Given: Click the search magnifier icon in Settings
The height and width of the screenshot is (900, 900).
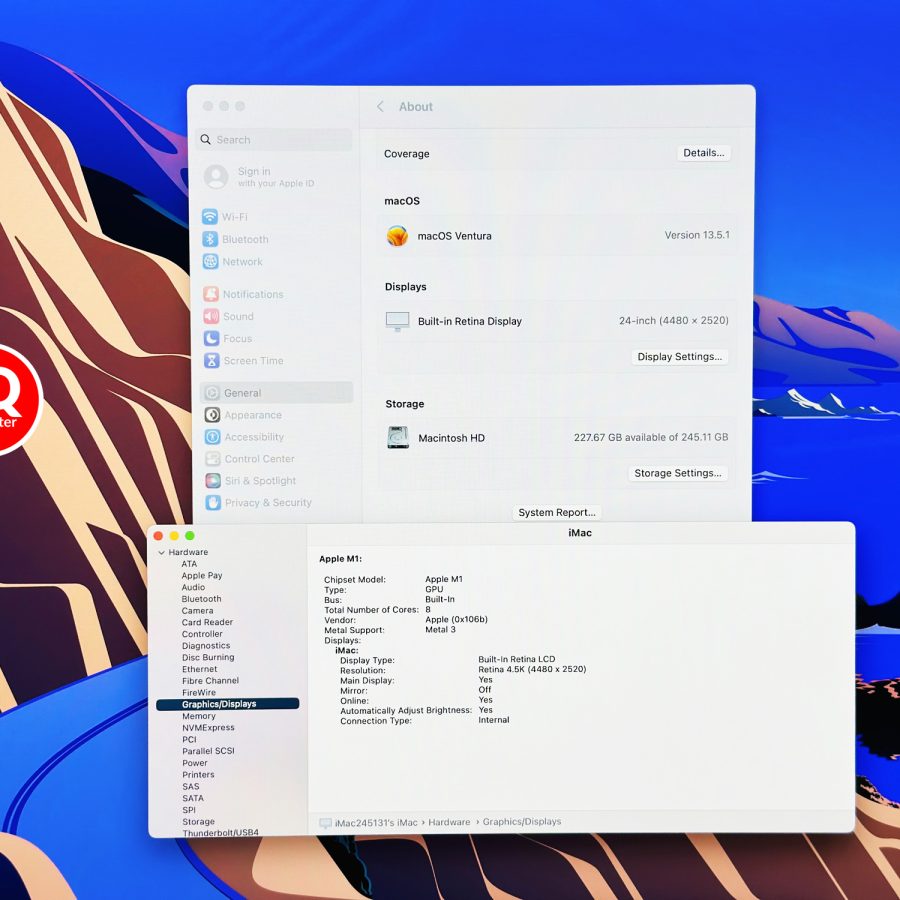Looking at the screenshot, I should [205, 139].
